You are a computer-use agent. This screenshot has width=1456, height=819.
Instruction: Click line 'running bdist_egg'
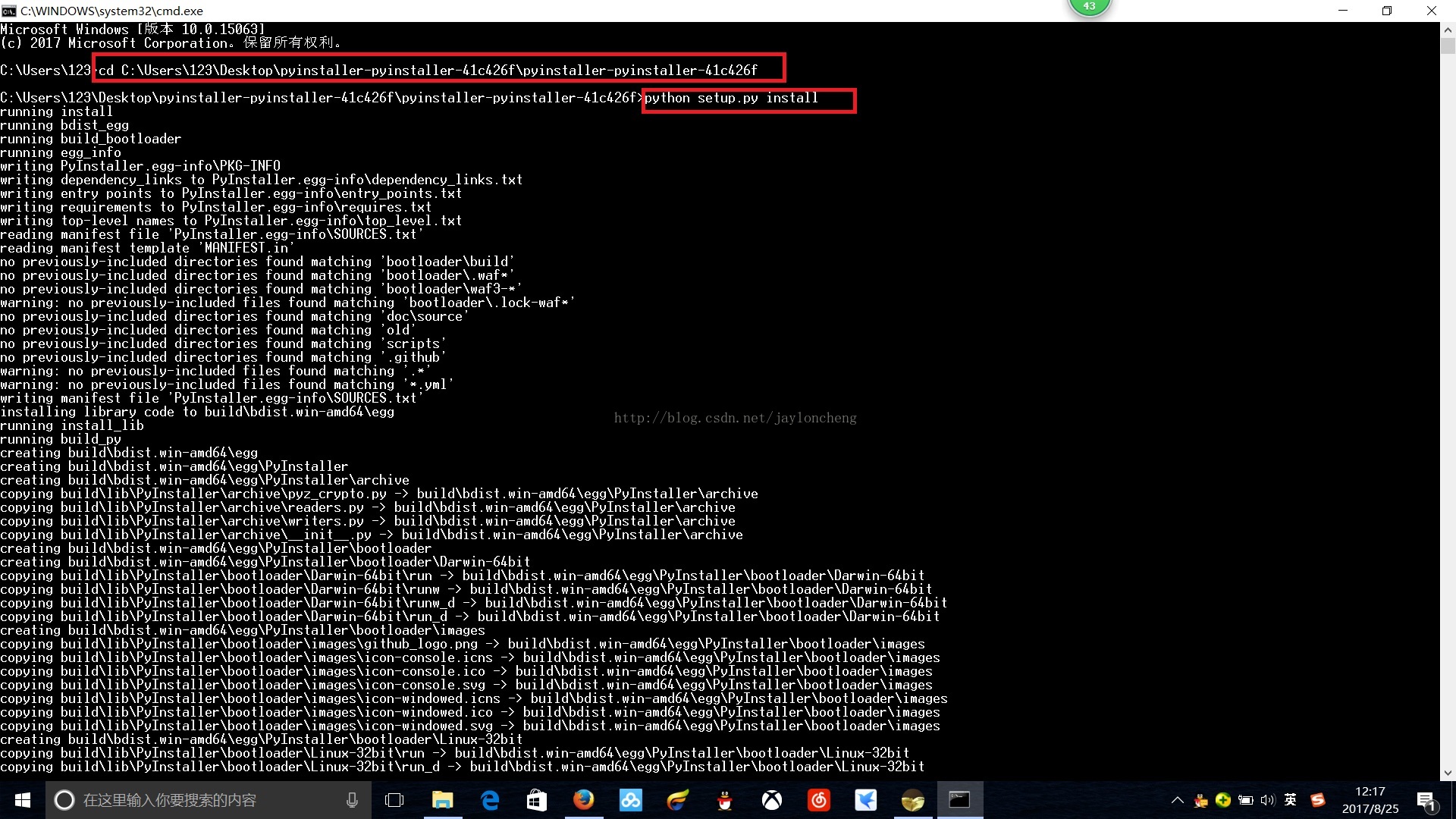[x=64, y=125]
